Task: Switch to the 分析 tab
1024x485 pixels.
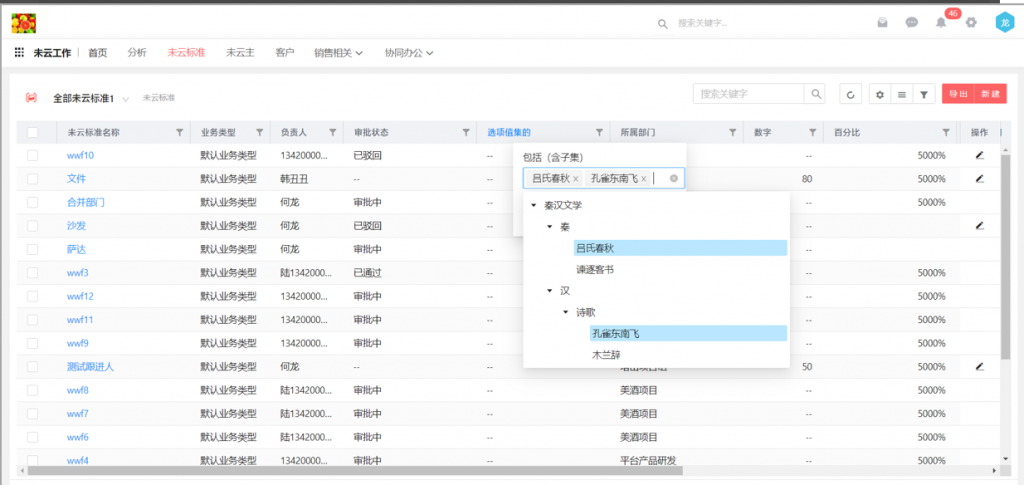Action: (137, 53)
